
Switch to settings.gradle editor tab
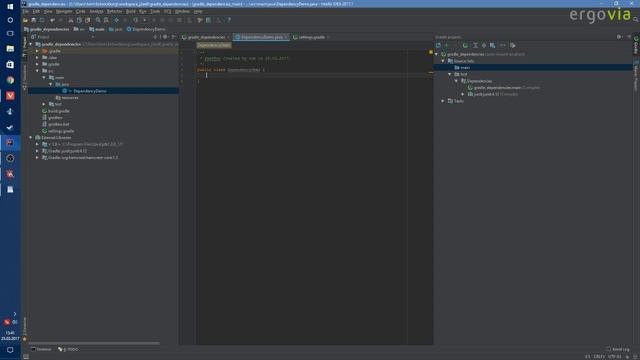click(311, 37)
